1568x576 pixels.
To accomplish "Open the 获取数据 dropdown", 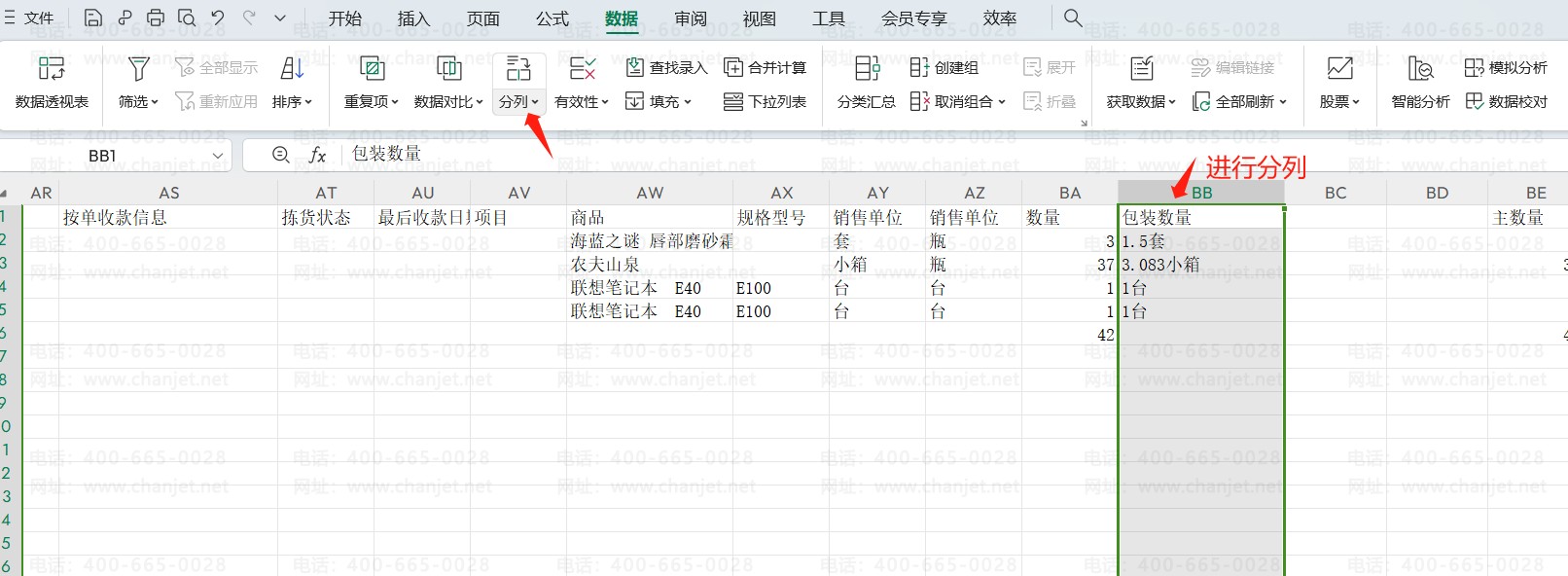I will (1141, 83).
